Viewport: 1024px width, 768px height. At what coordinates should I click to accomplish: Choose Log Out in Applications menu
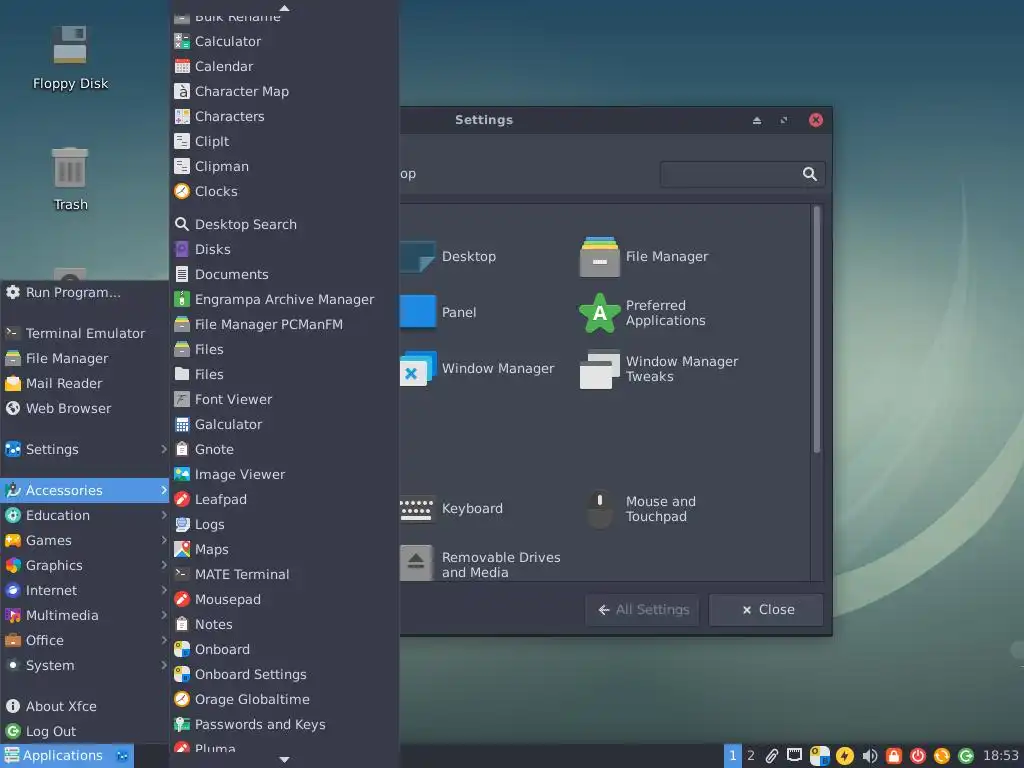pos(84,731)
